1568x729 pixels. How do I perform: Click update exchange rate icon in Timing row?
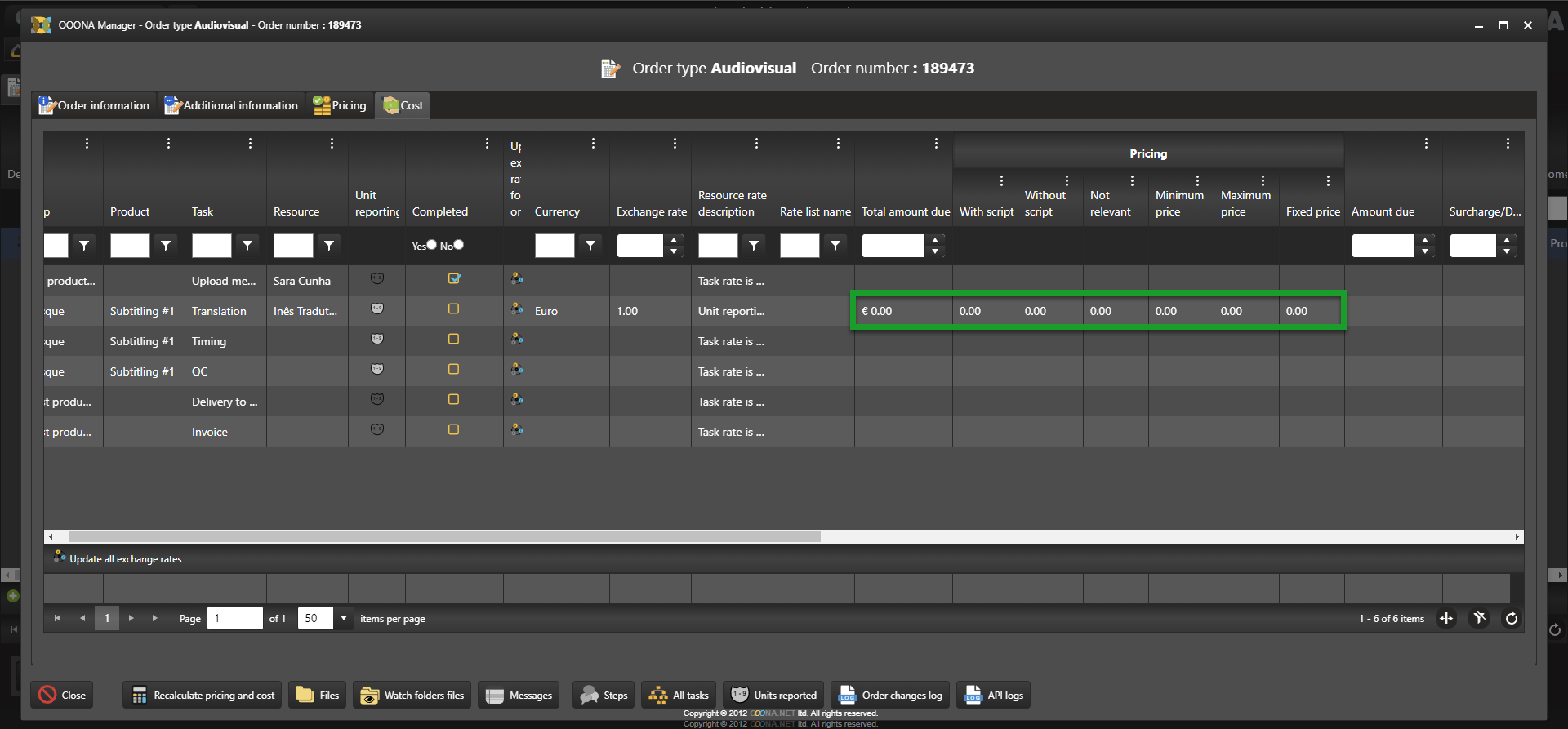pos(516,340)
